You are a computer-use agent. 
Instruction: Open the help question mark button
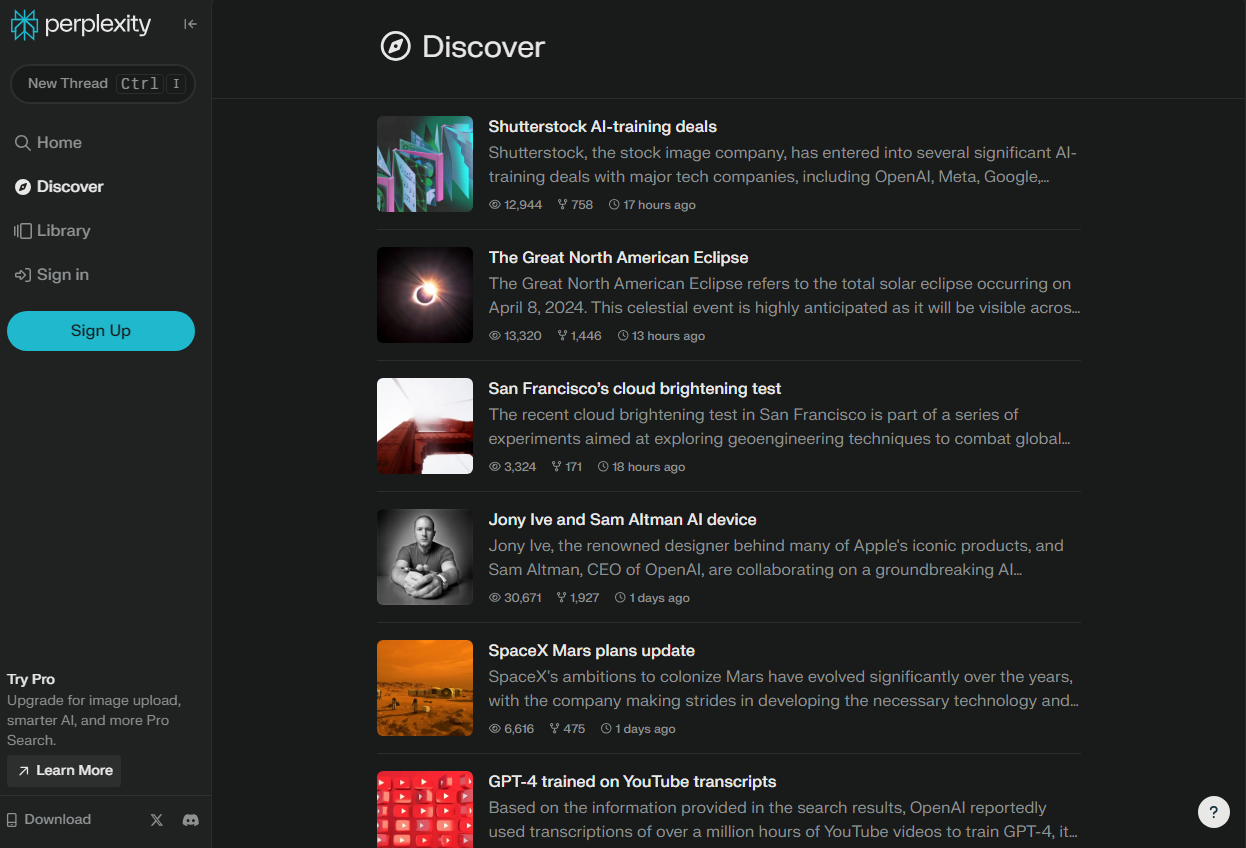coord(1214,812)
